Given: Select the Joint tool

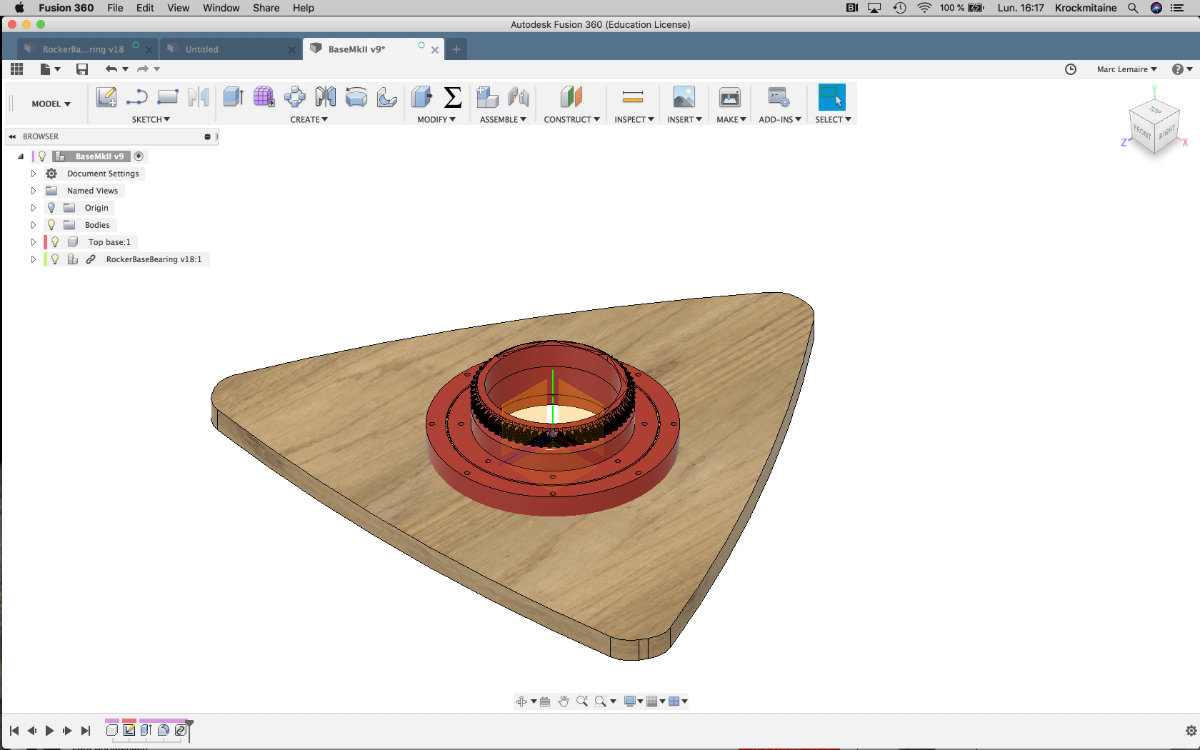Looking at the screenshot, I should 518,97.
